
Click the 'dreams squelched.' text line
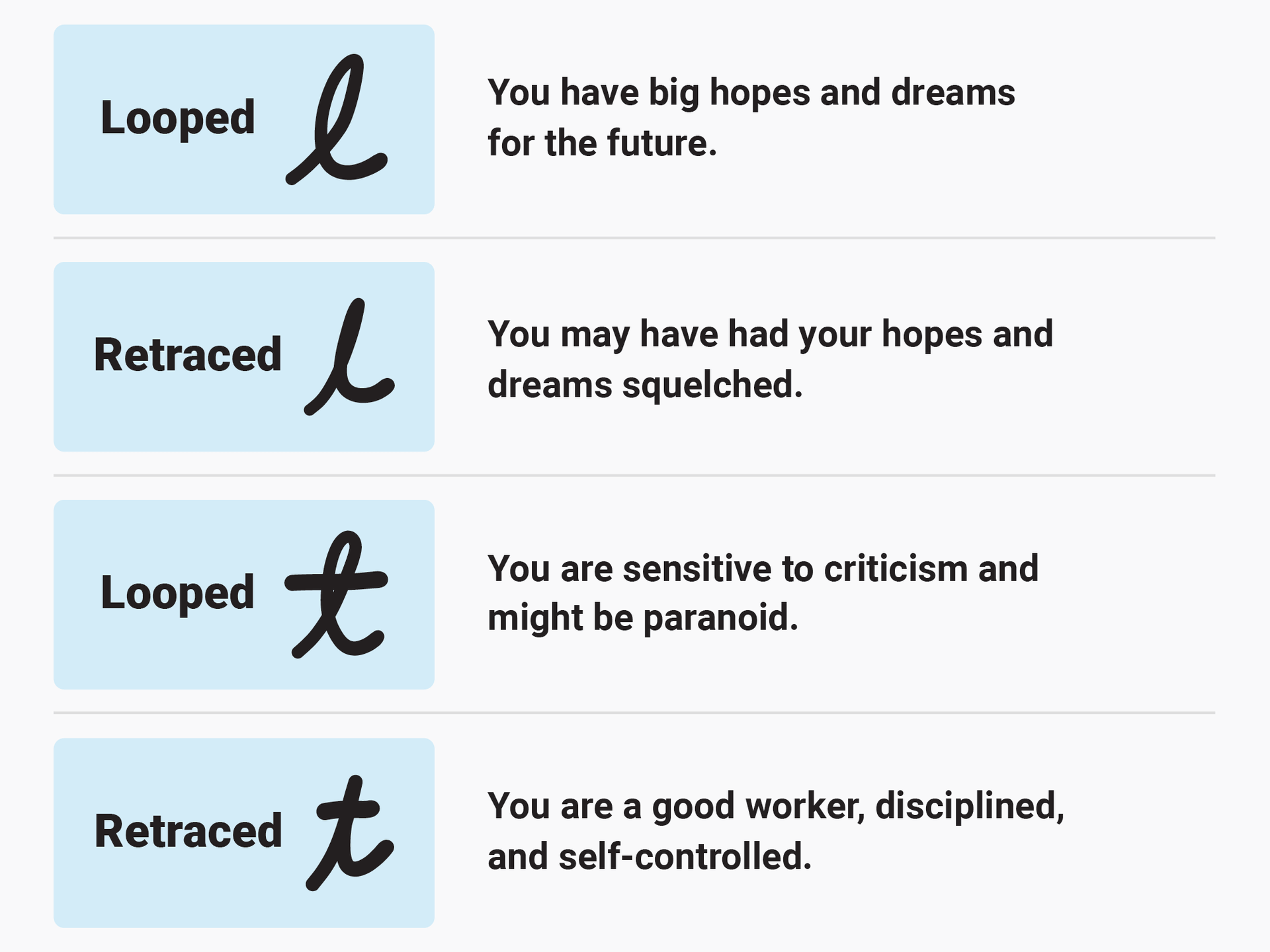[645, 385]
